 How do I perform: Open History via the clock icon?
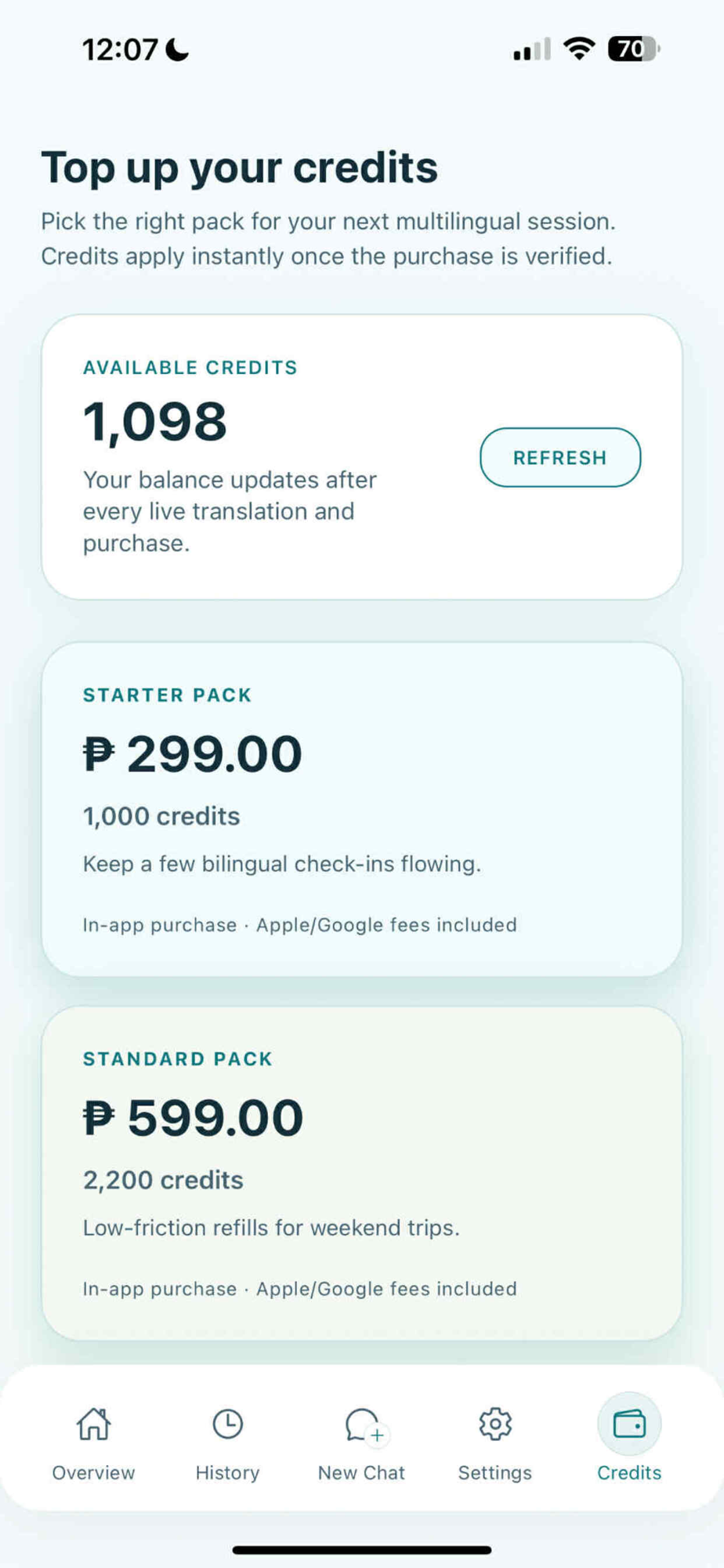pyautogui.click(x=227, y=1424)
